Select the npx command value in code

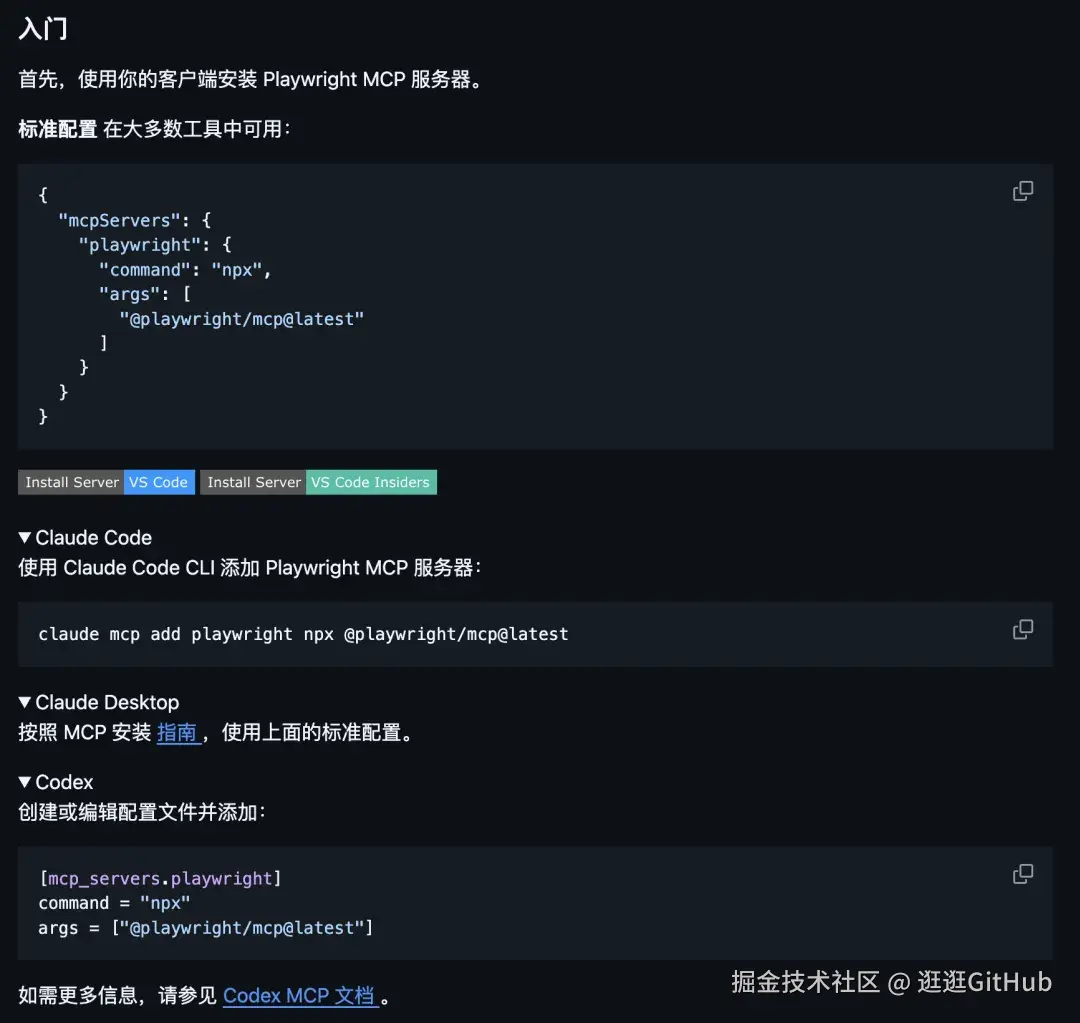238,269
